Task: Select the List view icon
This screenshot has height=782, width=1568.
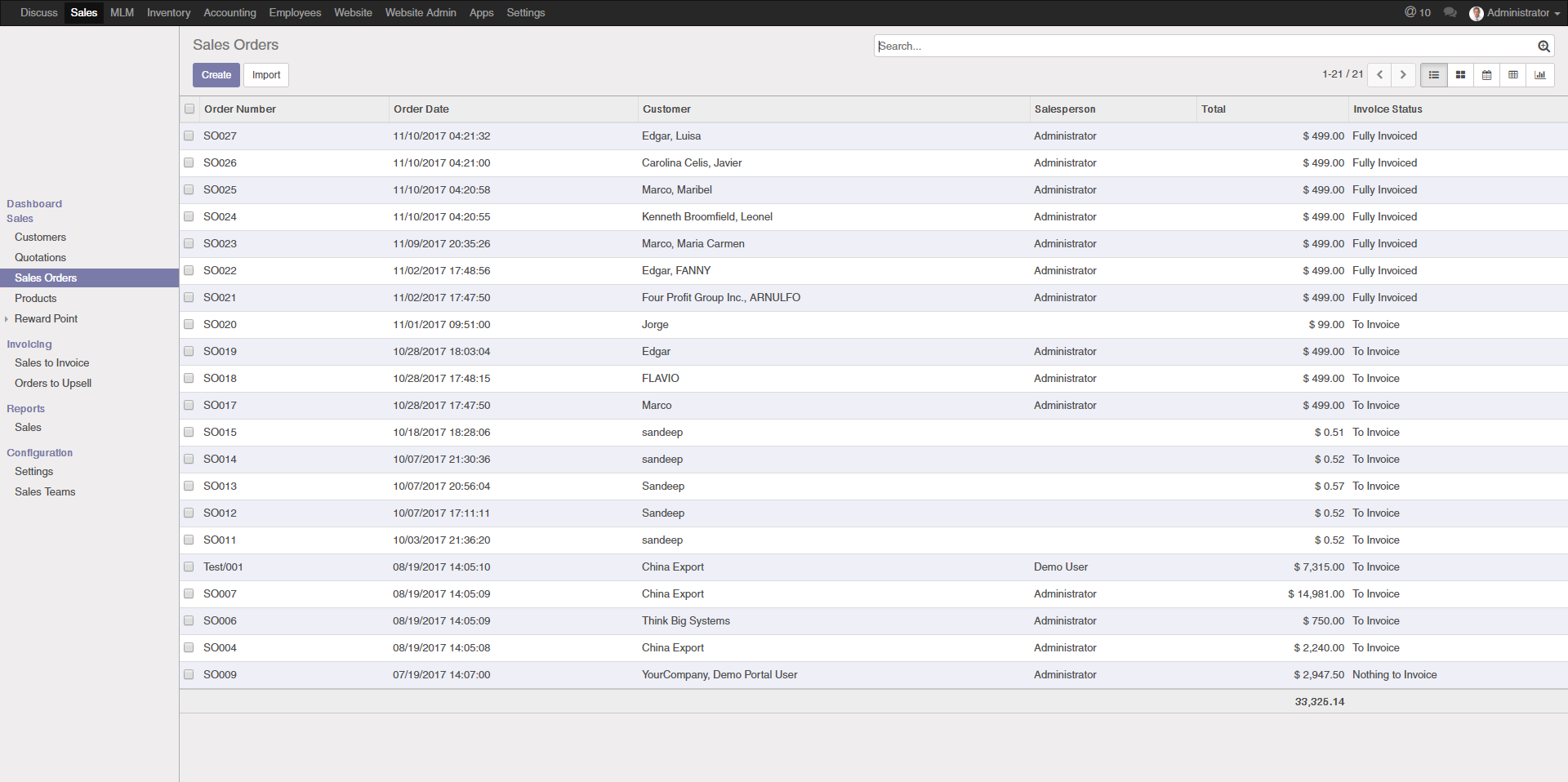Action: point(1433,74)
